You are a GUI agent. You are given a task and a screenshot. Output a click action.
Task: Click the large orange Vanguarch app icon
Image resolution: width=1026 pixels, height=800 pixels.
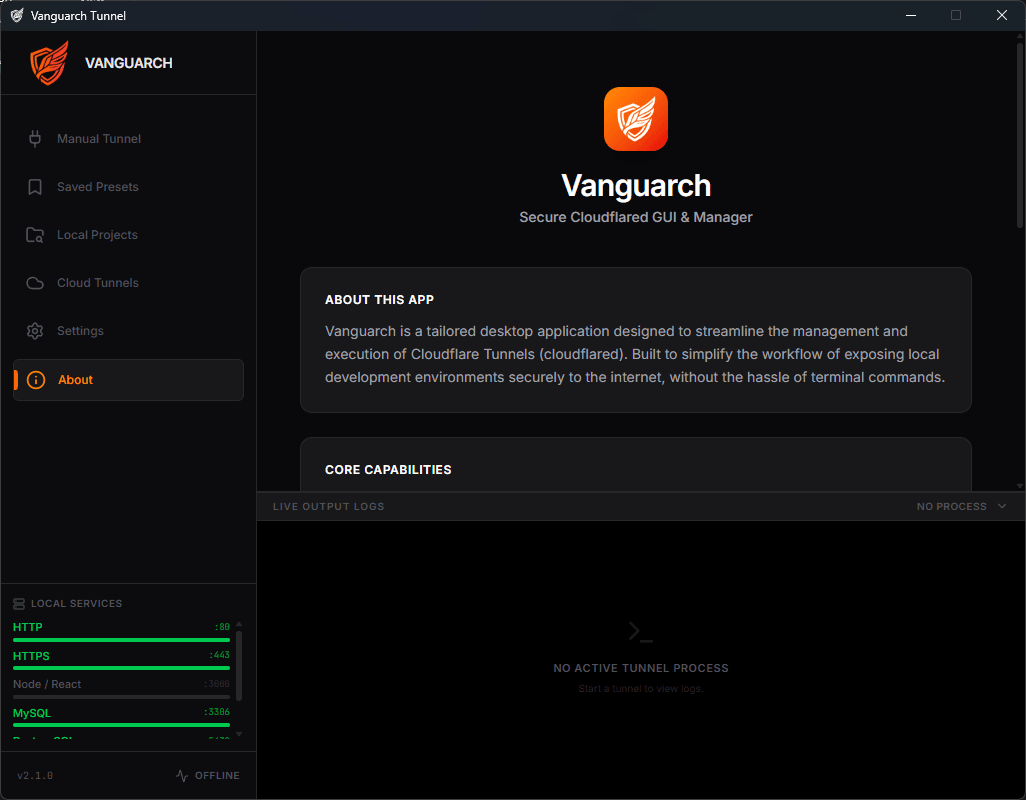pyautogui.click(x=635, y=119)
